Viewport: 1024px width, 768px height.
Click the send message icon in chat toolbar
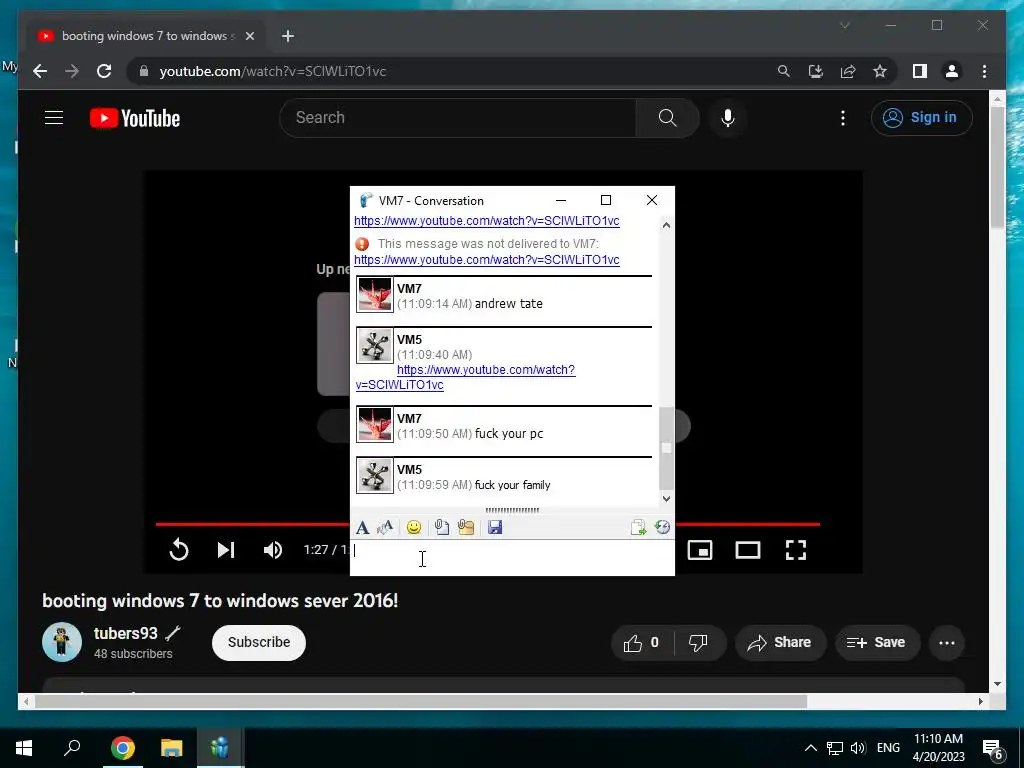tap(638, 528)
